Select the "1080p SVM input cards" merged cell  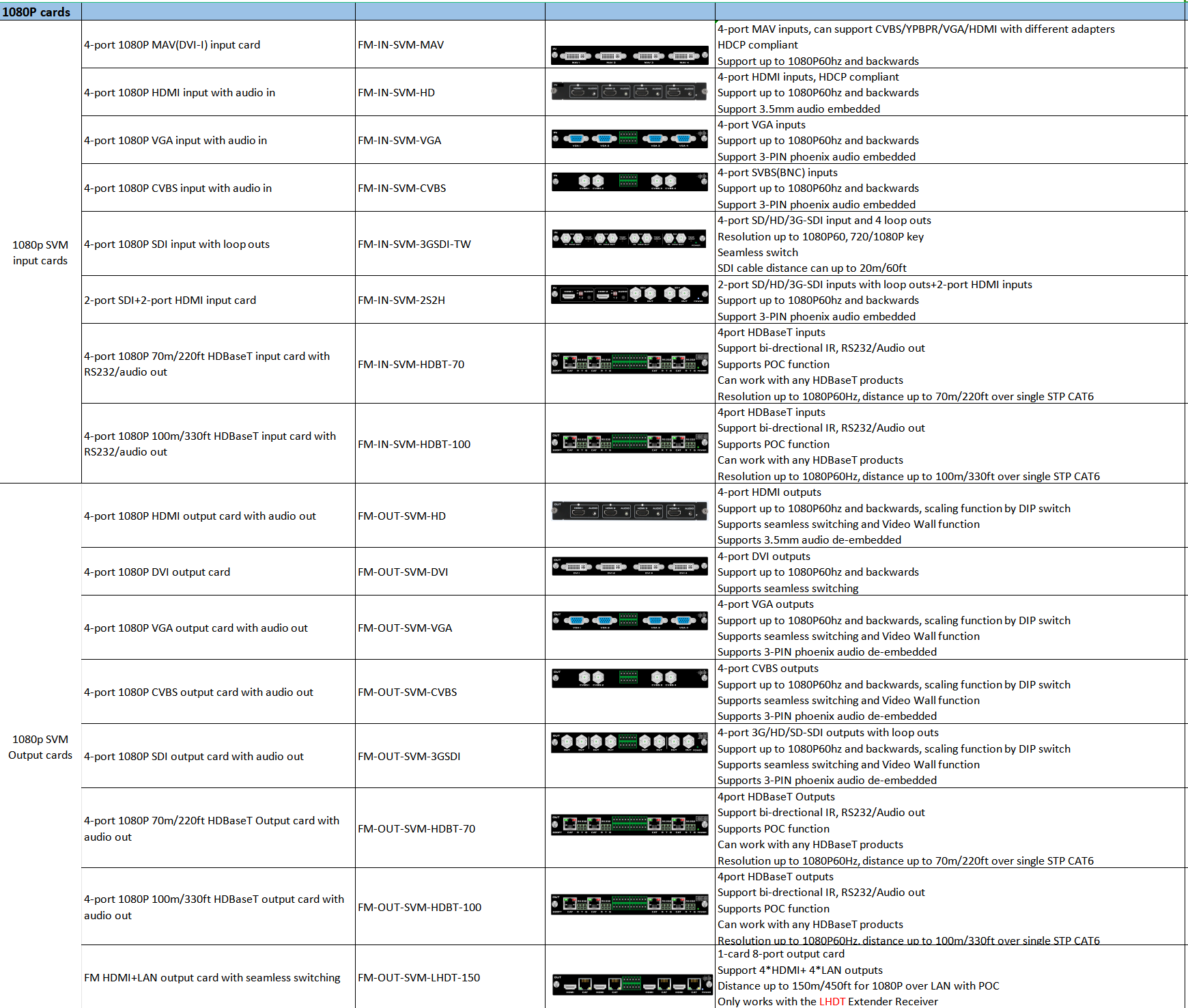[x=40, y=253]
